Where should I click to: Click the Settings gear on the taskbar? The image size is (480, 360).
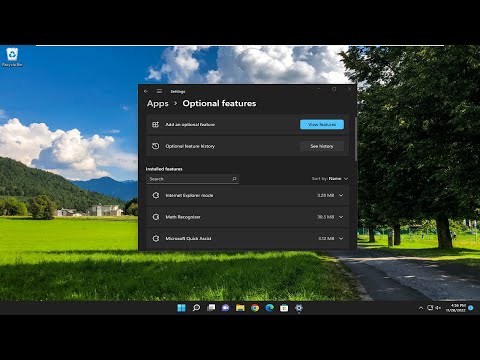[x=299, y=308]
